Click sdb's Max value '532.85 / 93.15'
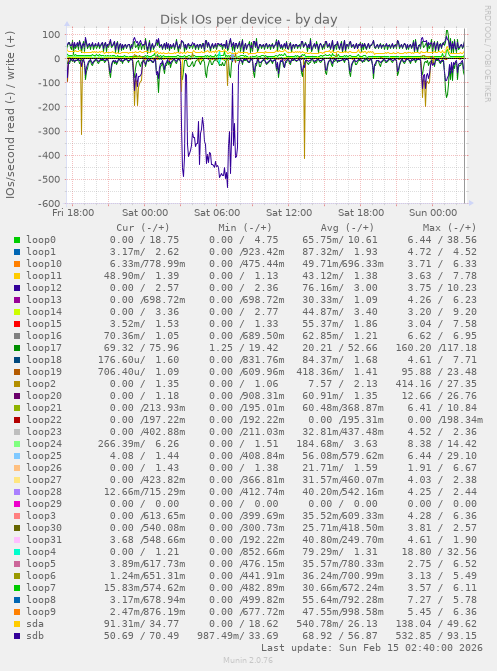 click(x=436, y=636)
